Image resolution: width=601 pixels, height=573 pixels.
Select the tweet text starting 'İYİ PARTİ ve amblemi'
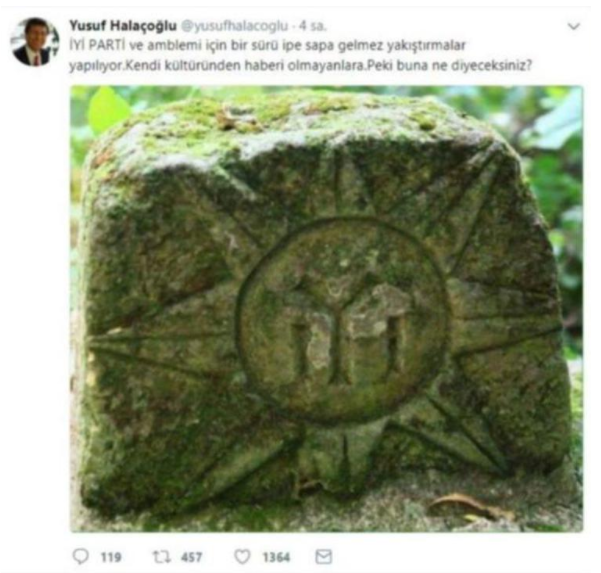[267, 46]
